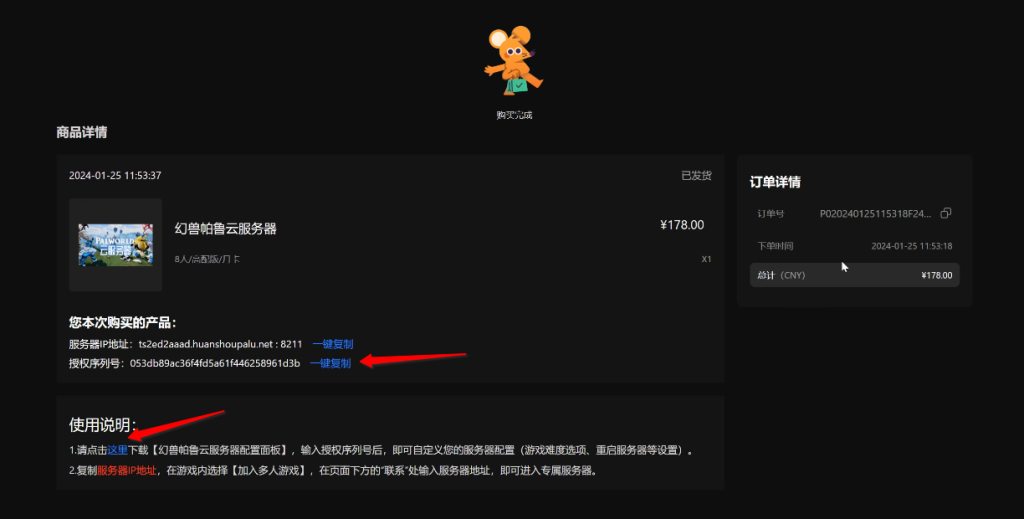Screen dimensions: 1024x519
Task: Click the order time 2024-01-25 11:53:18
Action: point(912,246)
